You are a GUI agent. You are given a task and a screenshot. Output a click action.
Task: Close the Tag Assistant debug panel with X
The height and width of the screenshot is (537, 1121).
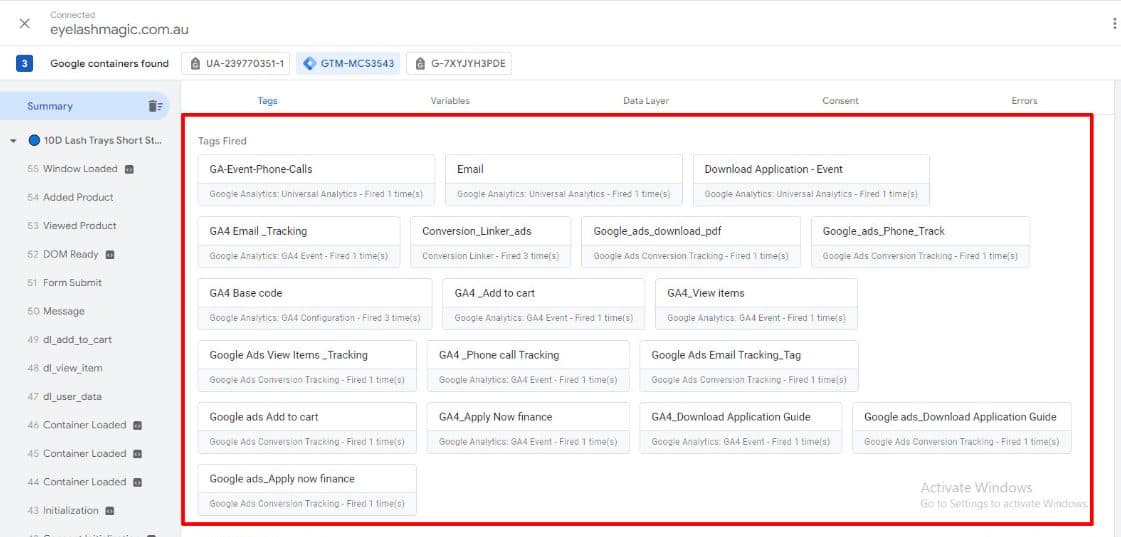pos(24,24)
